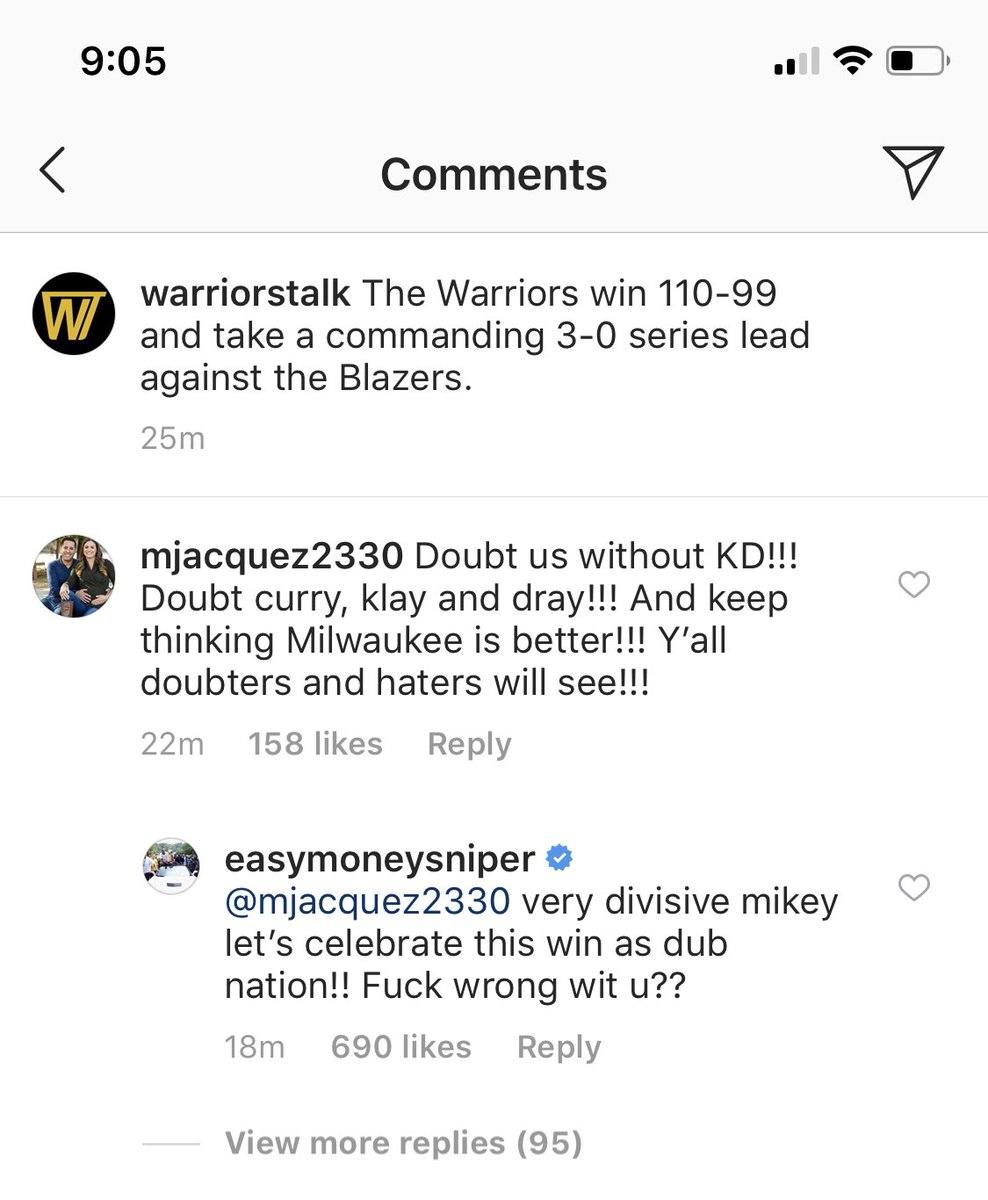Viewport: 988px width, 1200px height.
Task: Expand View more replies (95)
Action: click(x=403, y=1142)
